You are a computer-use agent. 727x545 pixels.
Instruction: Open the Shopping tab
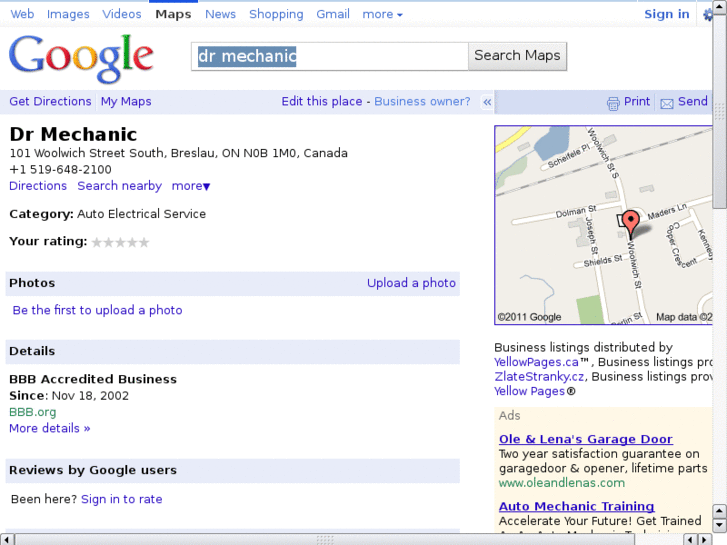tap(276, 14)
